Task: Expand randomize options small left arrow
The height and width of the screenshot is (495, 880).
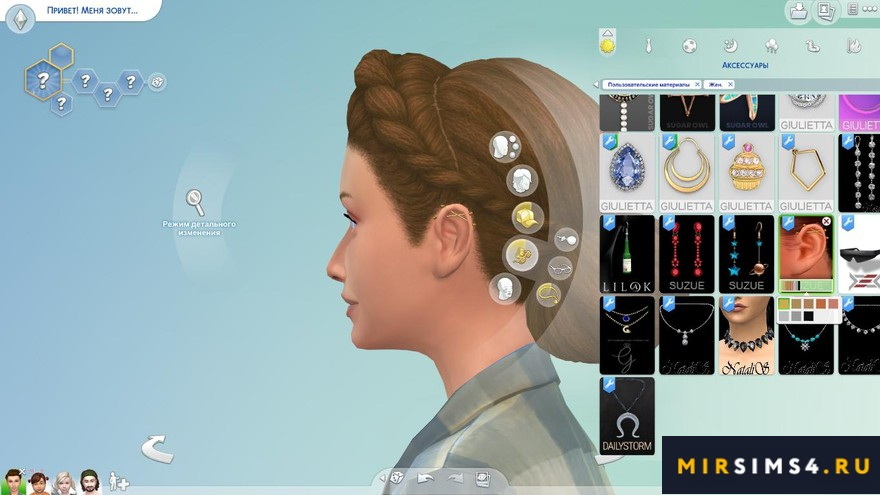Action: pos(383,479)
